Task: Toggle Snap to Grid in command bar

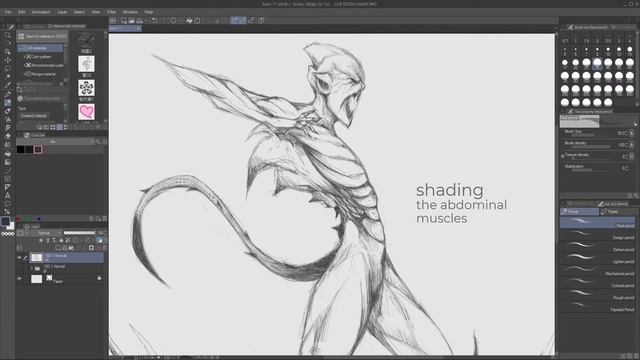Action: pos(251,20)
